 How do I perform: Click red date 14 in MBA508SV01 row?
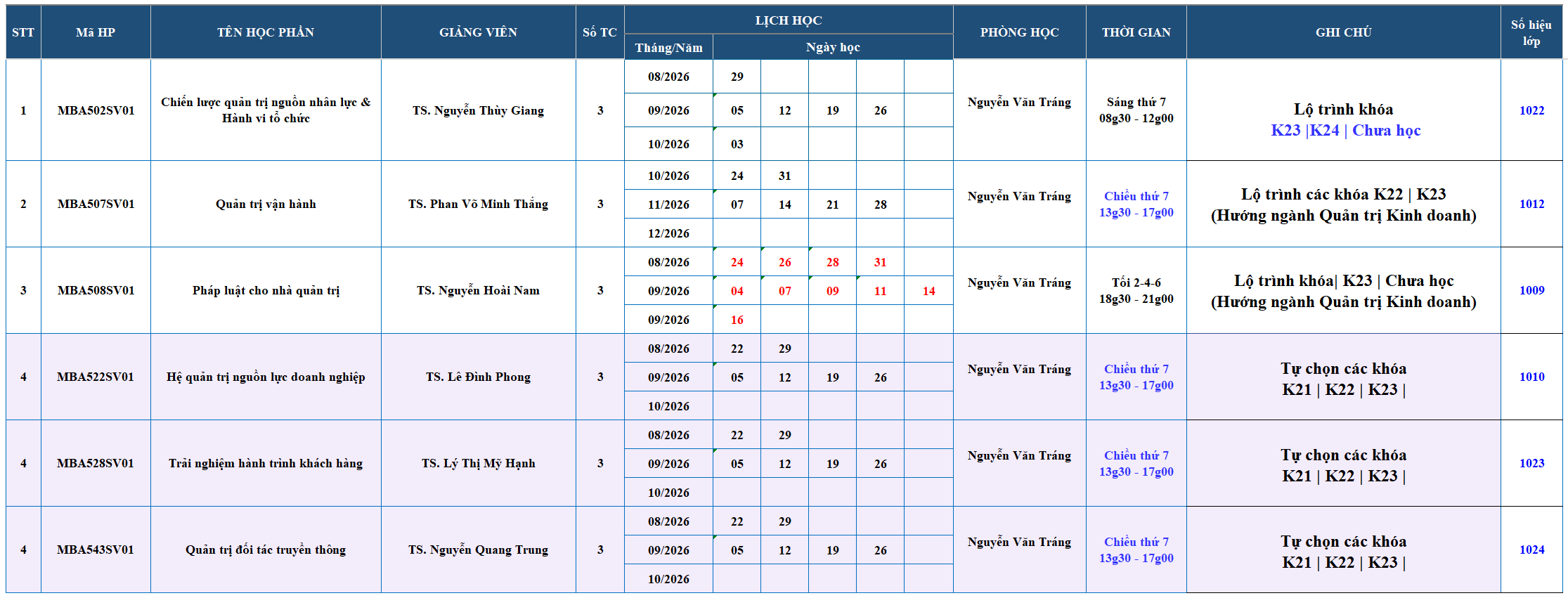point(928,291)
